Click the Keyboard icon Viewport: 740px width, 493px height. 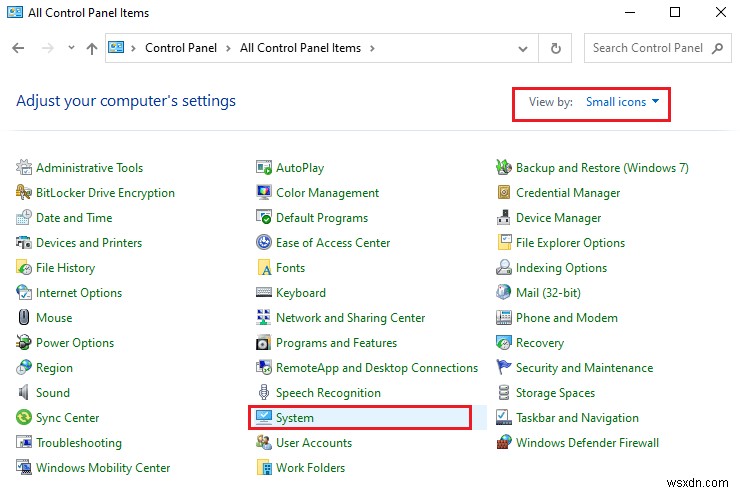click(264, 293)
